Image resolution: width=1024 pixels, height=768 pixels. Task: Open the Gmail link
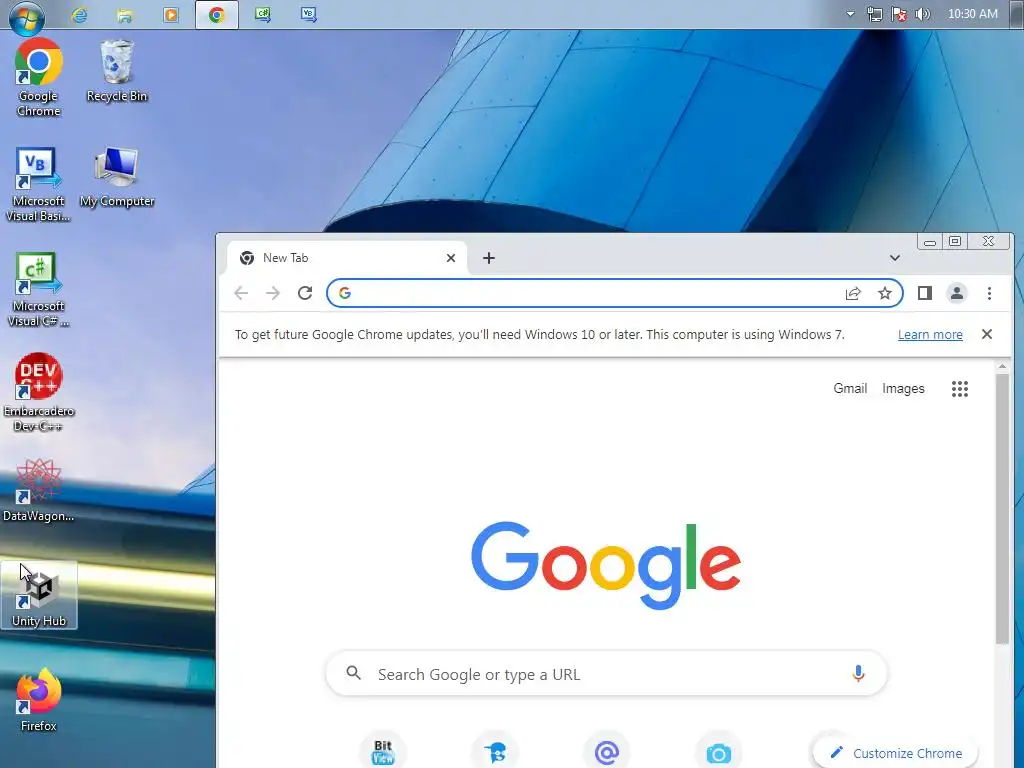[x=850, y=389]
